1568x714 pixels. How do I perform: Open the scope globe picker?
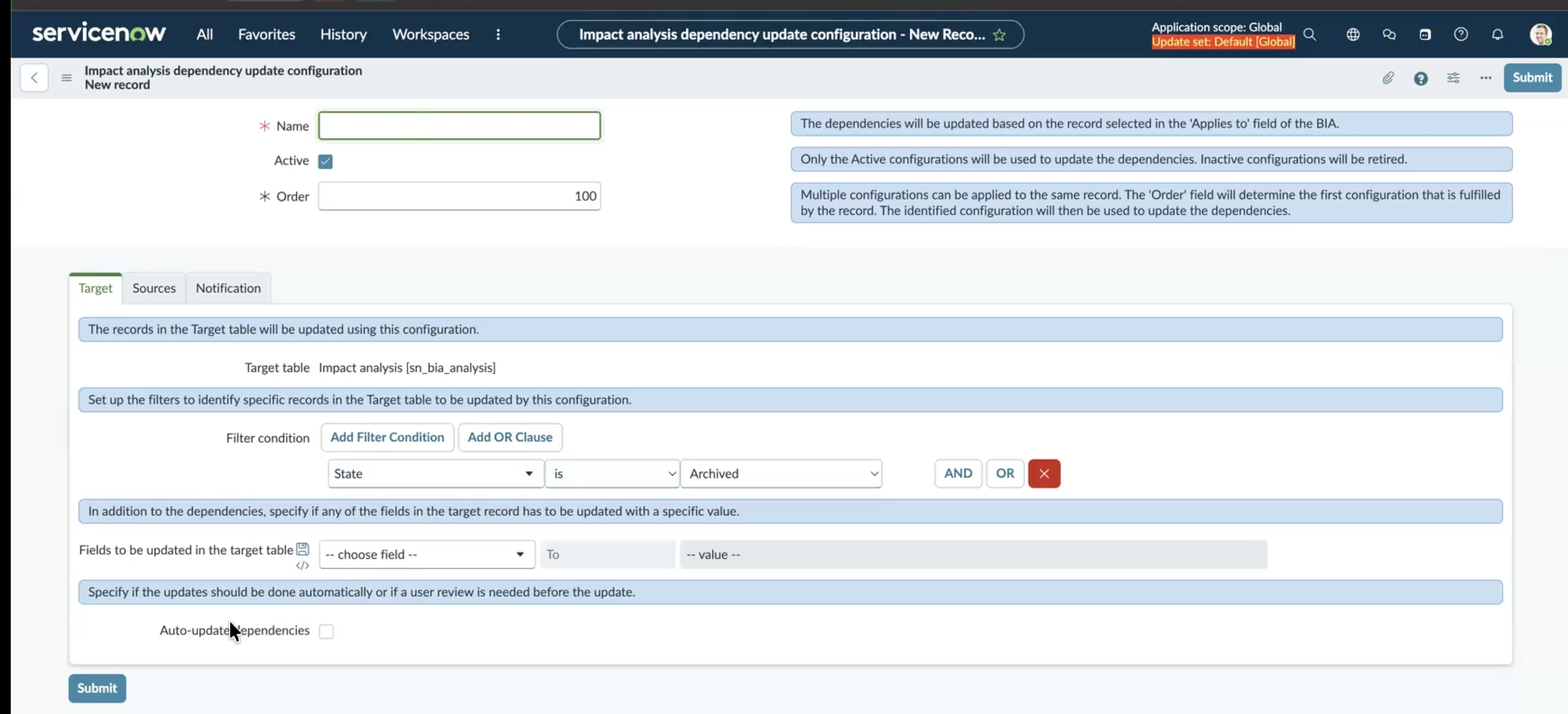pyautogui.click(x=1353, y=35)
